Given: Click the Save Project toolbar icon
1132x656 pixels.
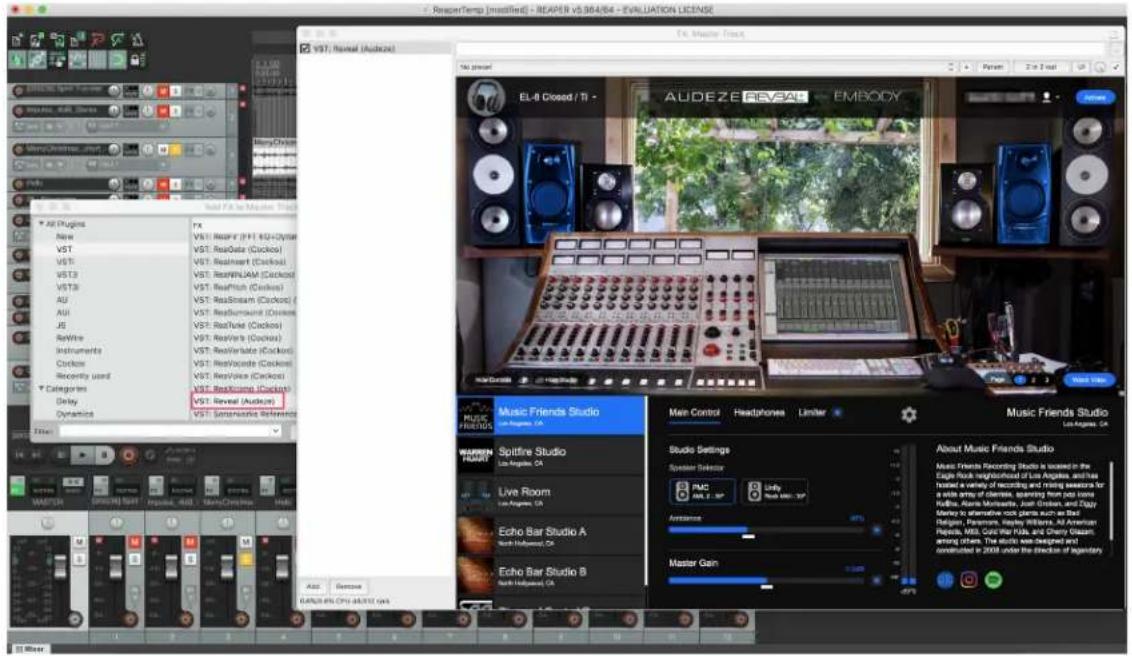Looking at the screenshot, I should 58,40.
